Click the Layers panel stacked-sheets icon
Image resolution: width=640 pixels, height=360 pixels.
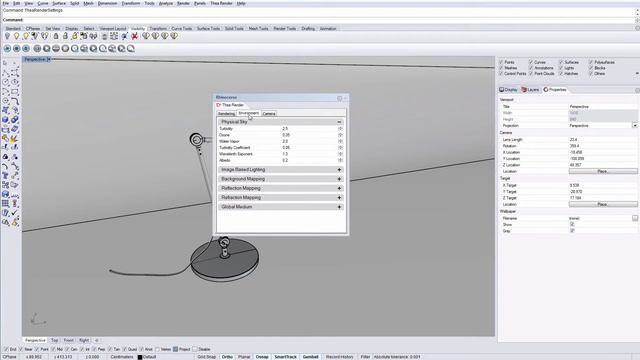tap(524, 89)
